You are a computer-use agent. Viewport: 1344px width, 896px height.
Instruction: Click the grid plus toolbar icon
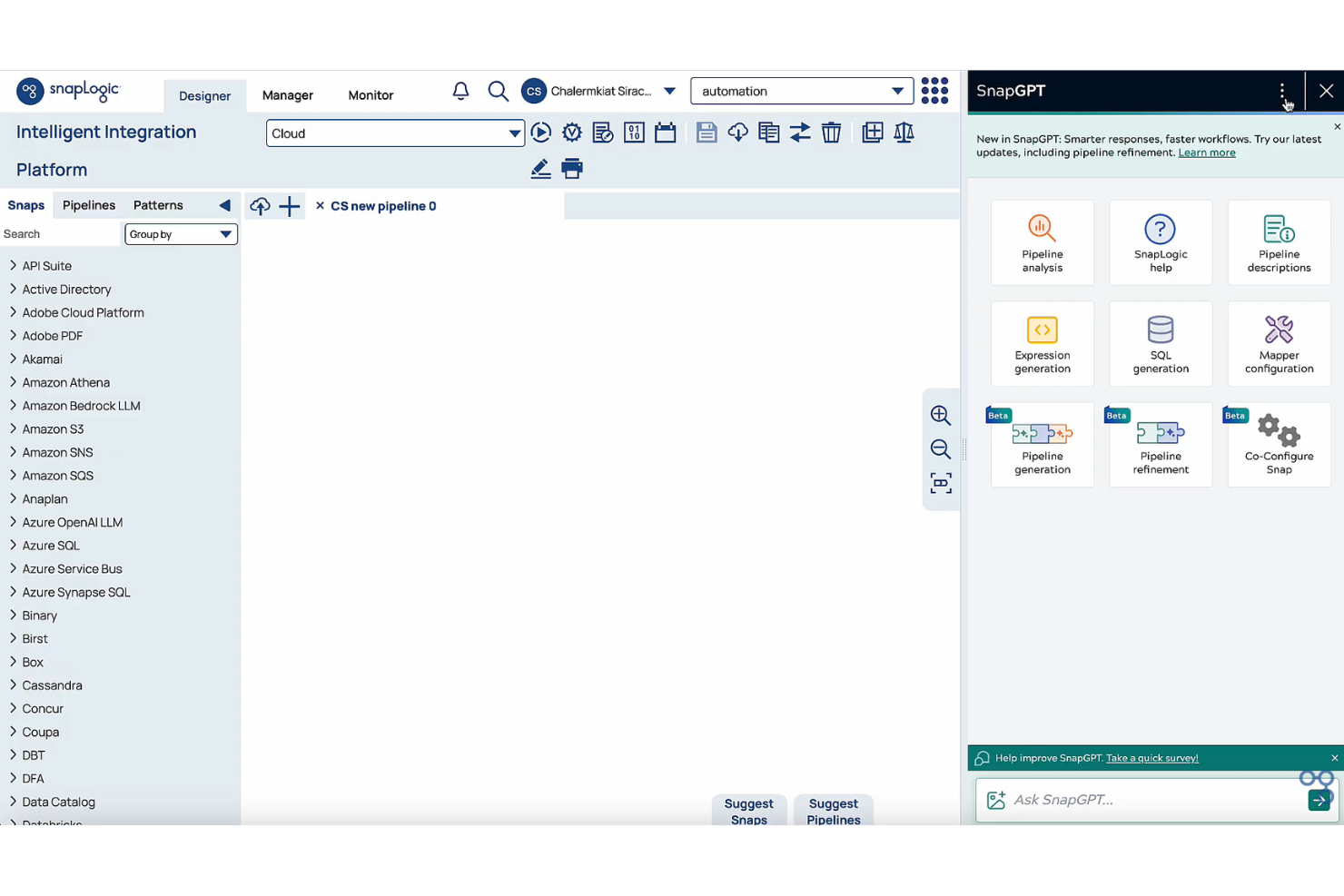[x=873, y=133]
